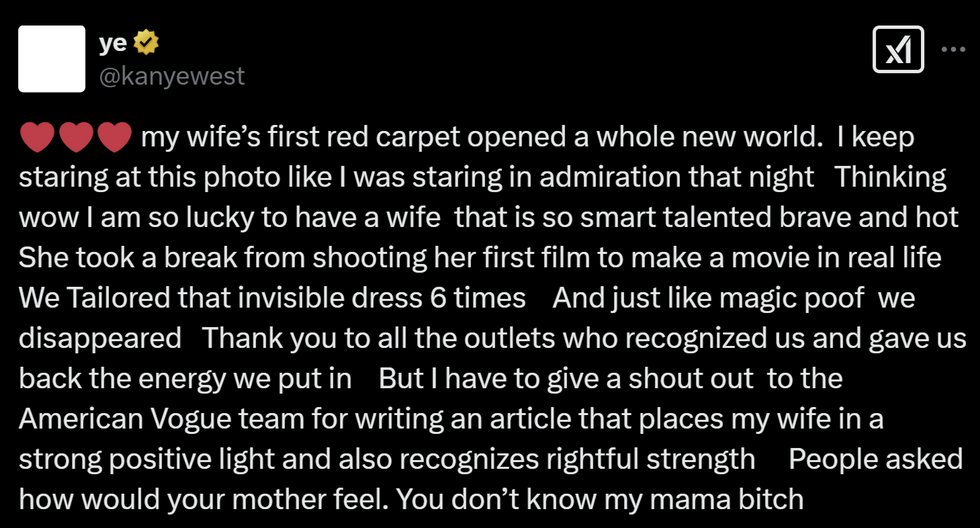Screen dimensions: 980x528
Task: Click the phrase "how would your mother feel"
Action: pyautogui.click(x=199, y=500)
